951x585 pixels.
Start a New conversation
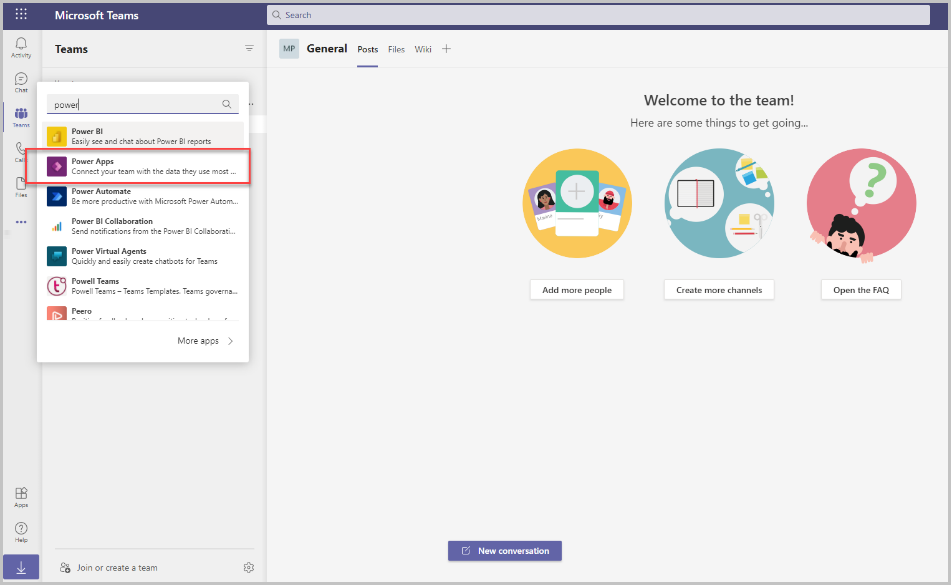(504, 550)
